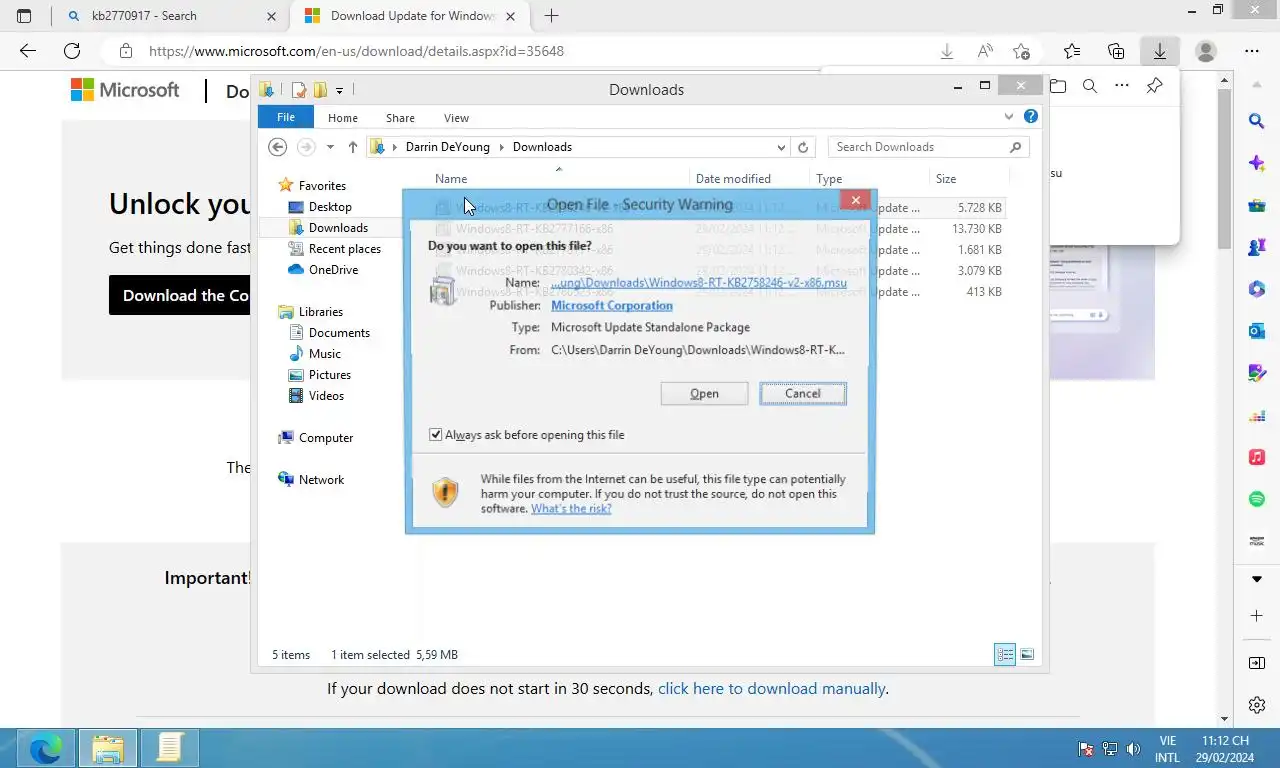This screenshot has height=768, width=1280.
Task: Switch to the Home ribbon tab
Action: click(343, 118)
